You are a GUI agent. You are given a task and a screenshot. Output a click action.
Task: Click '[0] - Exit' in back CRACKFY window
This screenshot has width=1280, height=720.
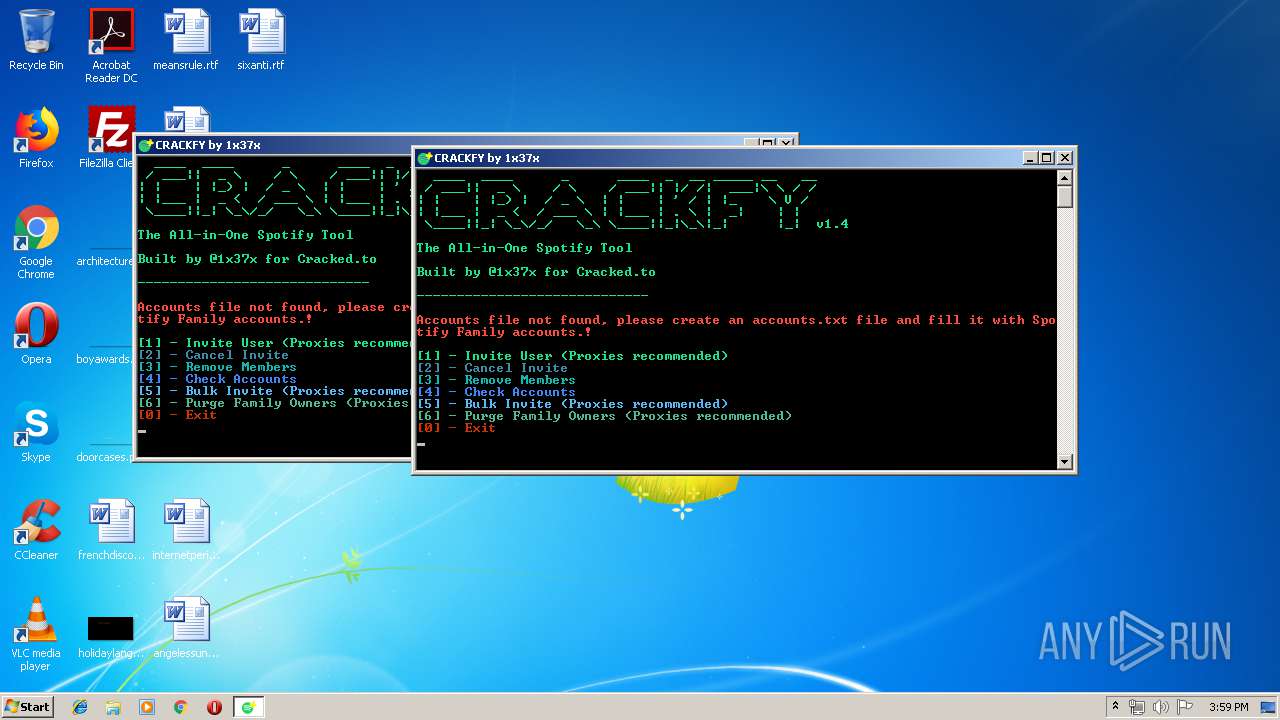coord(177,415)
